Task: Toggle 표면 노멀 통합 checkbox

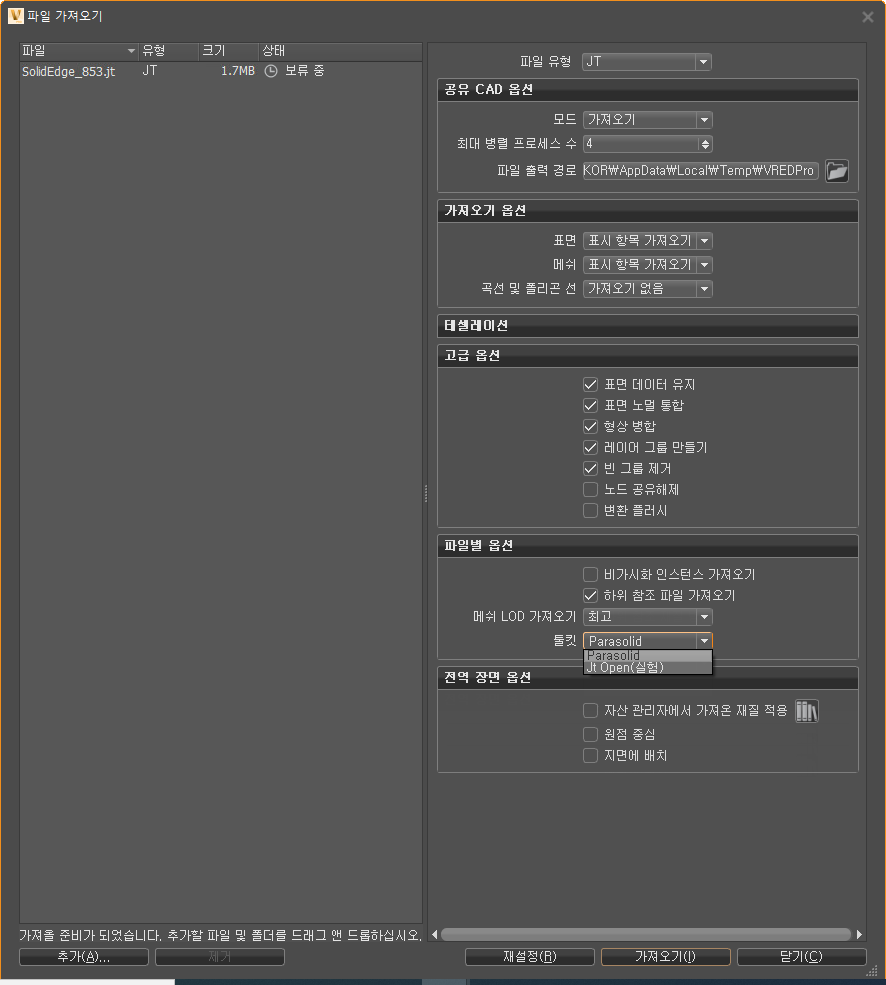Action: click(590, 406)
